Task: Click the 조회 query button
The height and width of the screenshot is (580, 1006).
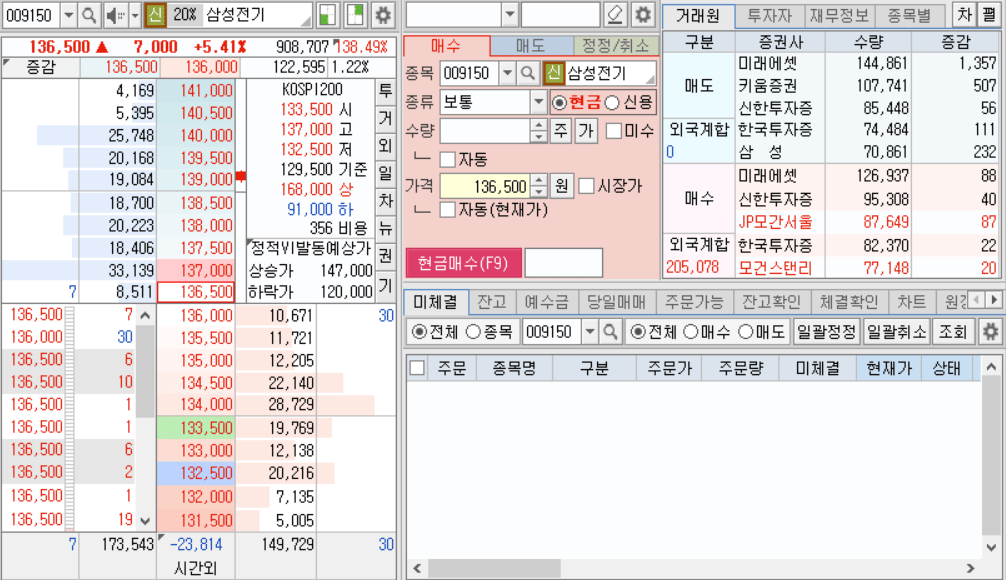Action: [953, 332]
